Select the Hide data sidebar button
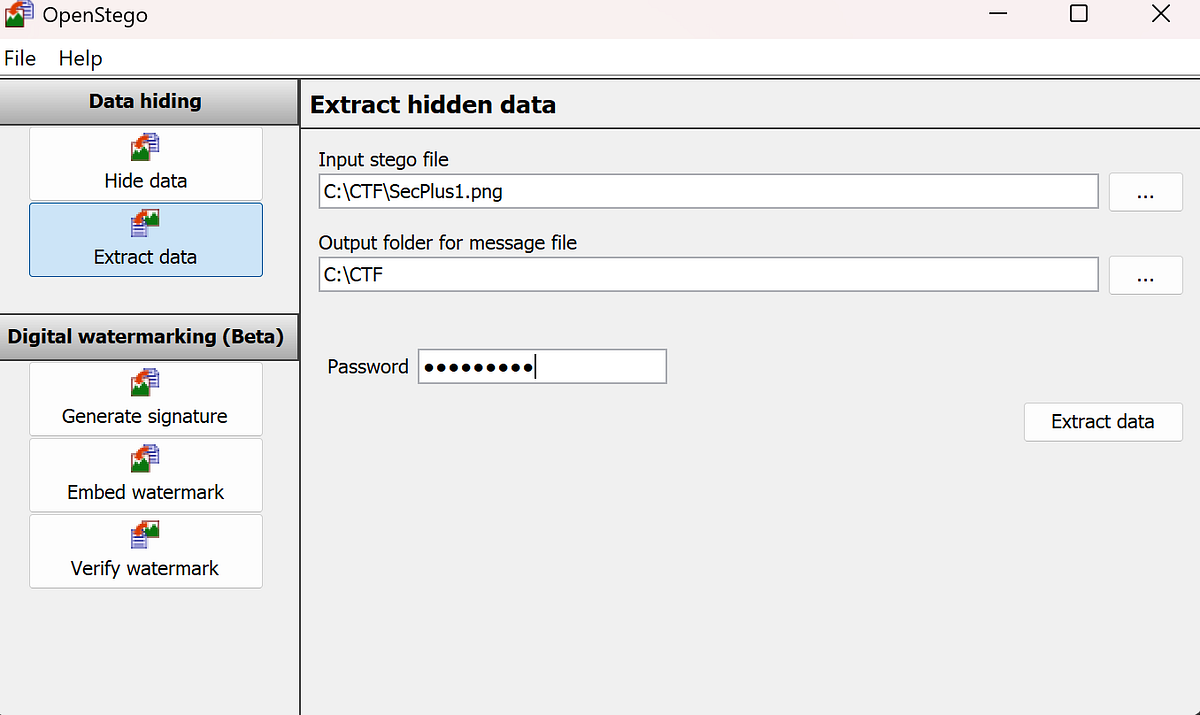Image resolution: width=1200 pixels, height=715 pixels. pos(146,163)
